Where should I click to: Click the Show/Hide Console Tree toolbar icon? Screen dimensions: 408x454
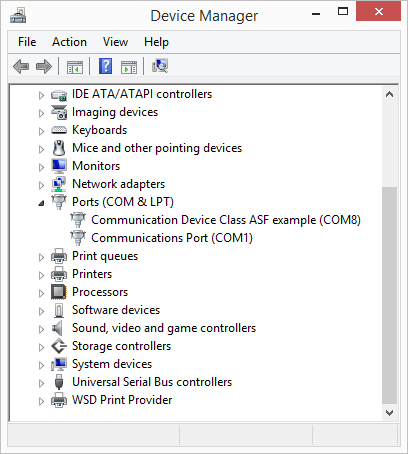click(x=75, y=67)
